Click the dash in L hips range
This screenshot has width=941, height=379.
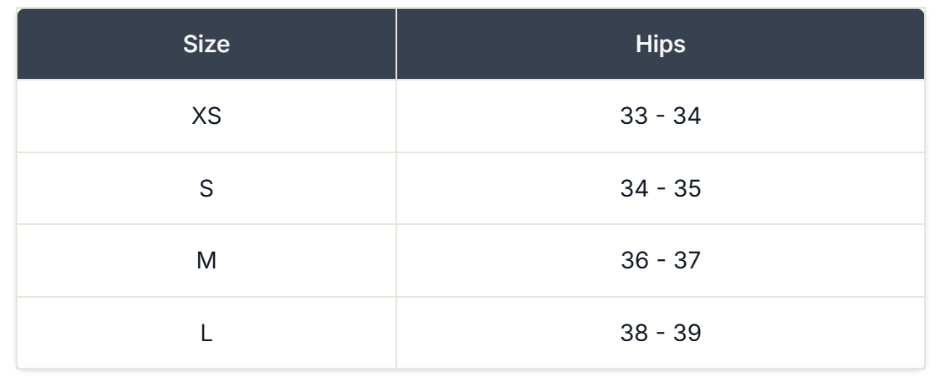(661, 334)
